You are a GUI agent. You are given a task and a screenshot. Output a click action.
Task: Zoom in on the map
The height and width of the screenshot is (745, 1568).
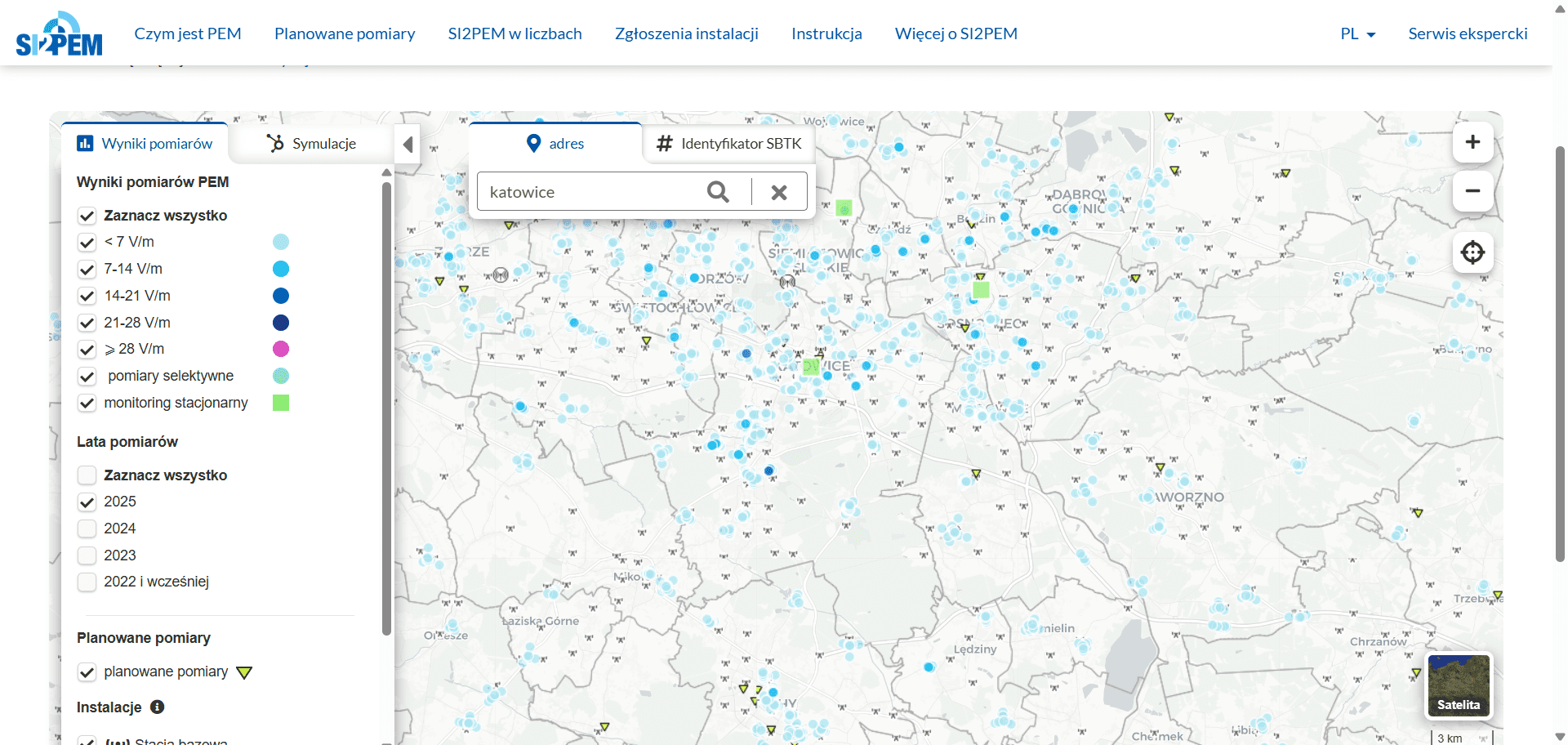1472,142
